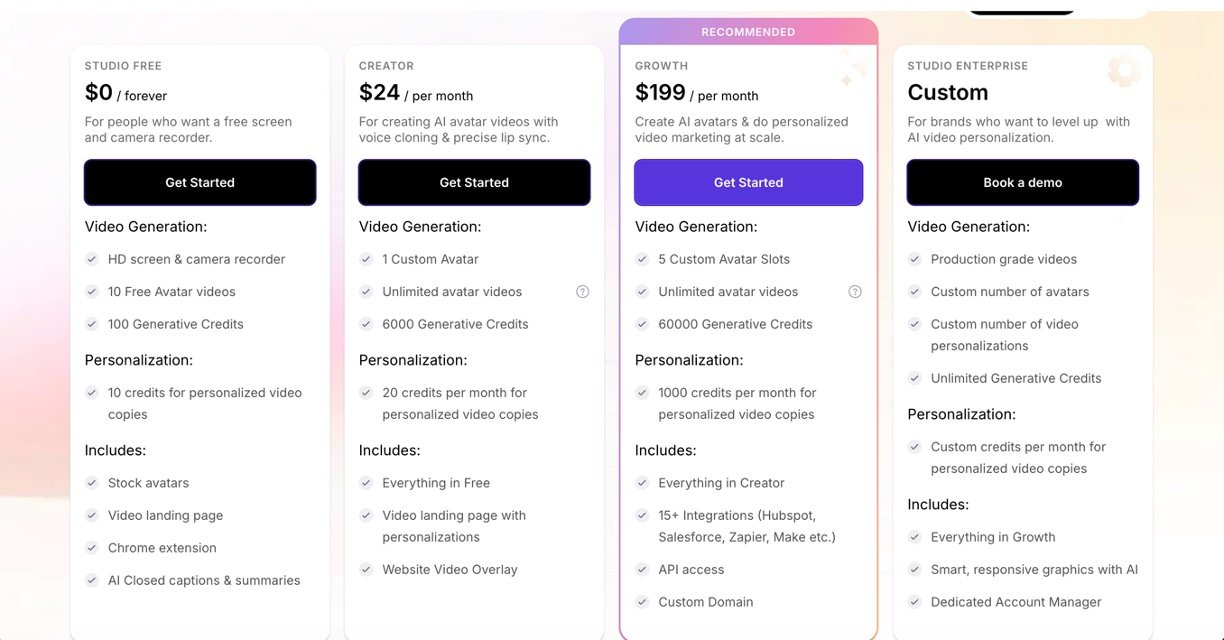Click the checkmark beside Website Video Overlay
Viewport: 1224px width, 640px height.
coord(366,570)
